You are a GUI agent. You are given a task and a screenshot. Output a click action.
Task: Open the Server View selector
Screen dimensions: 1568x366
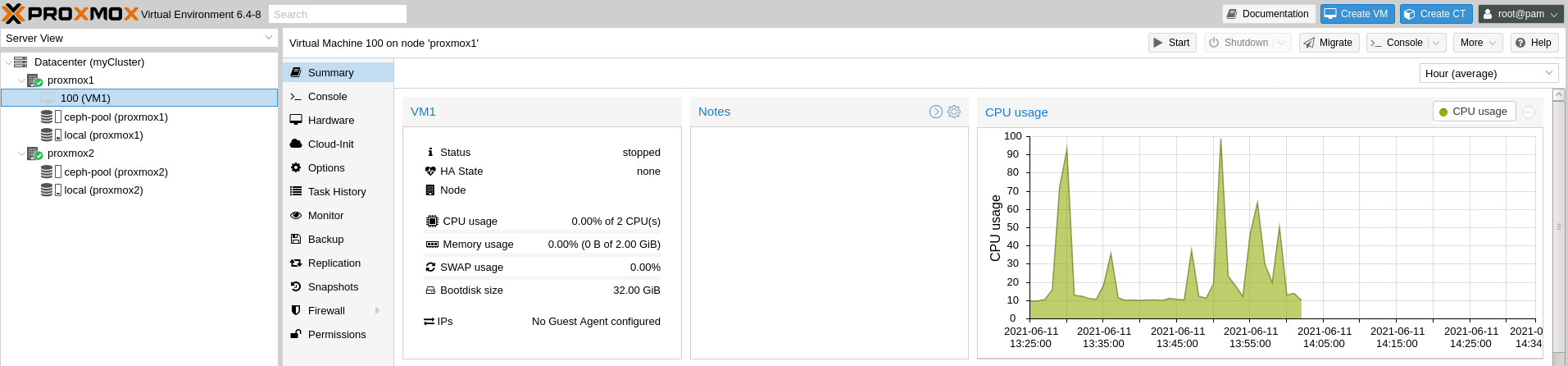coord(139,39)
